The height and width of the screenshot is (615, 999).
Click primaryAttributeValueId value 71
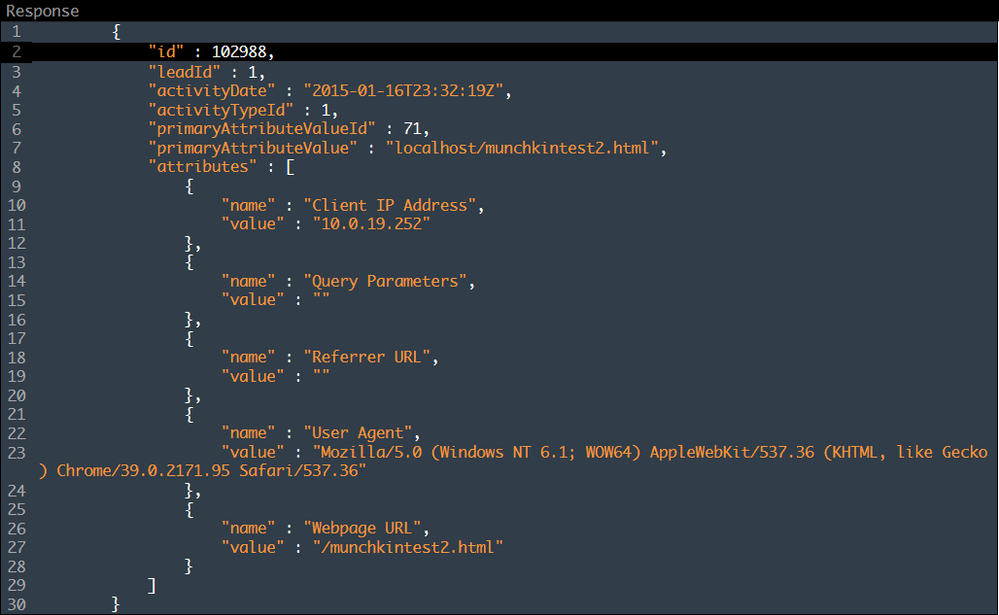[x=412, y=129]
